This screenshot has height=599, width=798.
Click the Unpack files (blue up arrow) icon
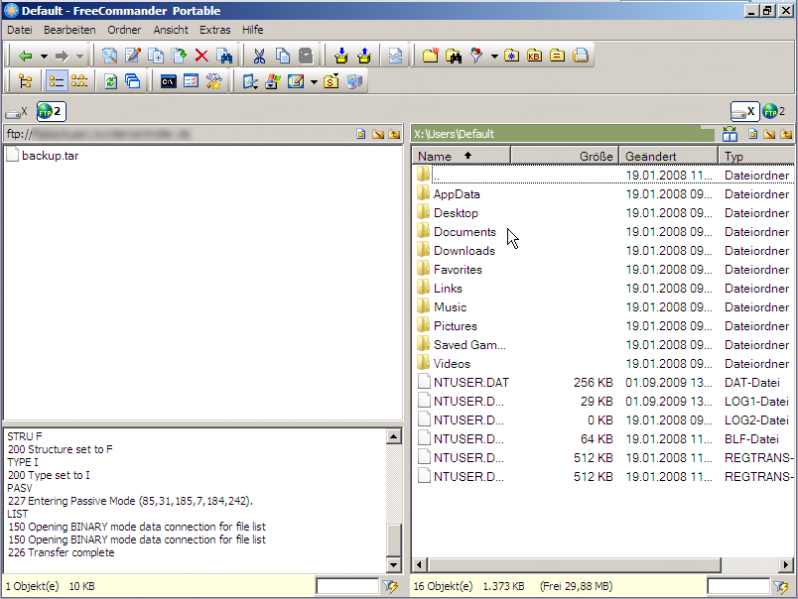(x=364, y=55)
